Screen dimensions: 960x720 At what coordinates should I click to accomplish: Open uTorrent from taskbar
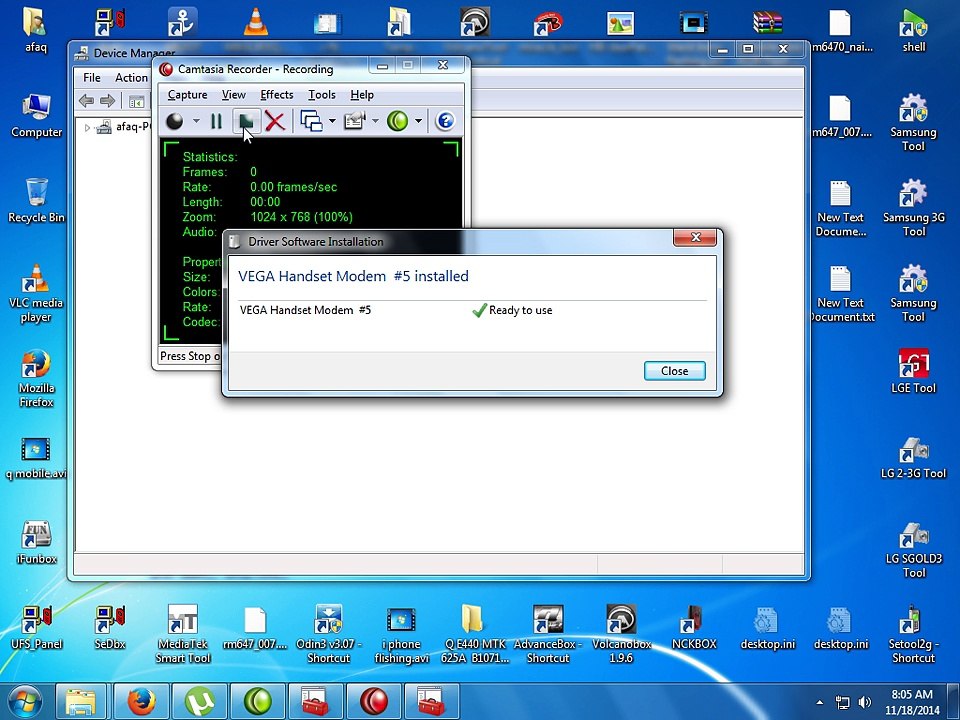click(x=200, y=702)
